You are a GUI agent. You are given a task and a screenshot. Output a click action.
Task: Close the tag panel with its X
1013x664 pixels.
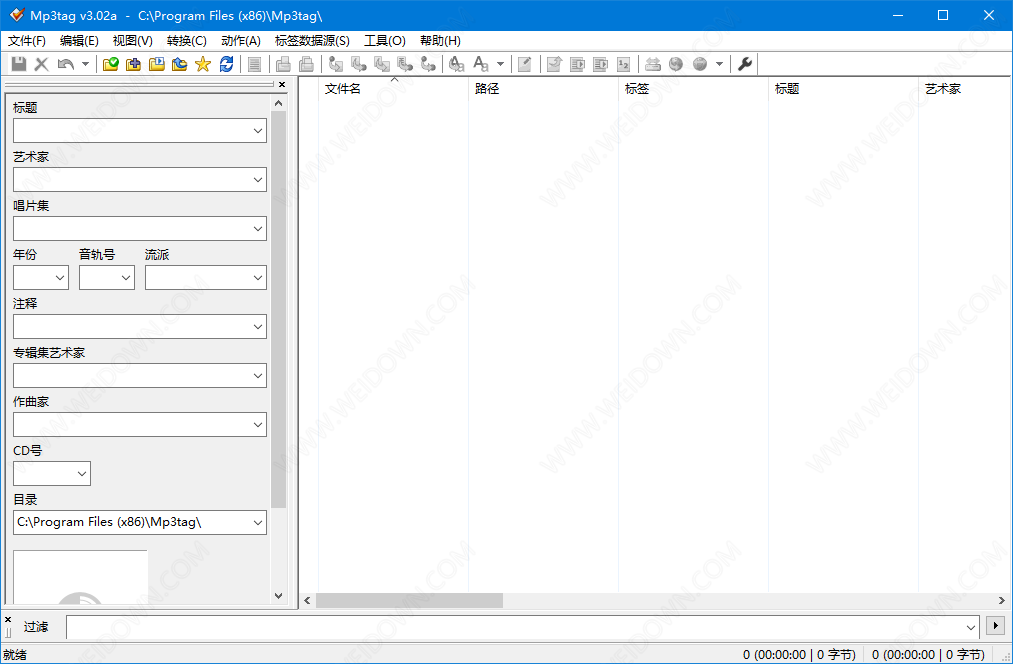tap(282, 85)
